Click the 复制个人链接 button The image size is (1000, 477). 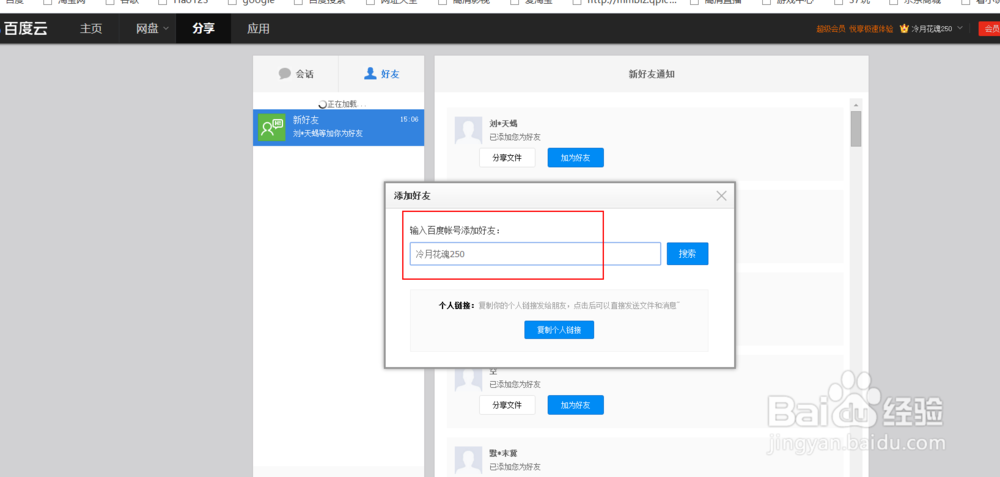[559, 330]
